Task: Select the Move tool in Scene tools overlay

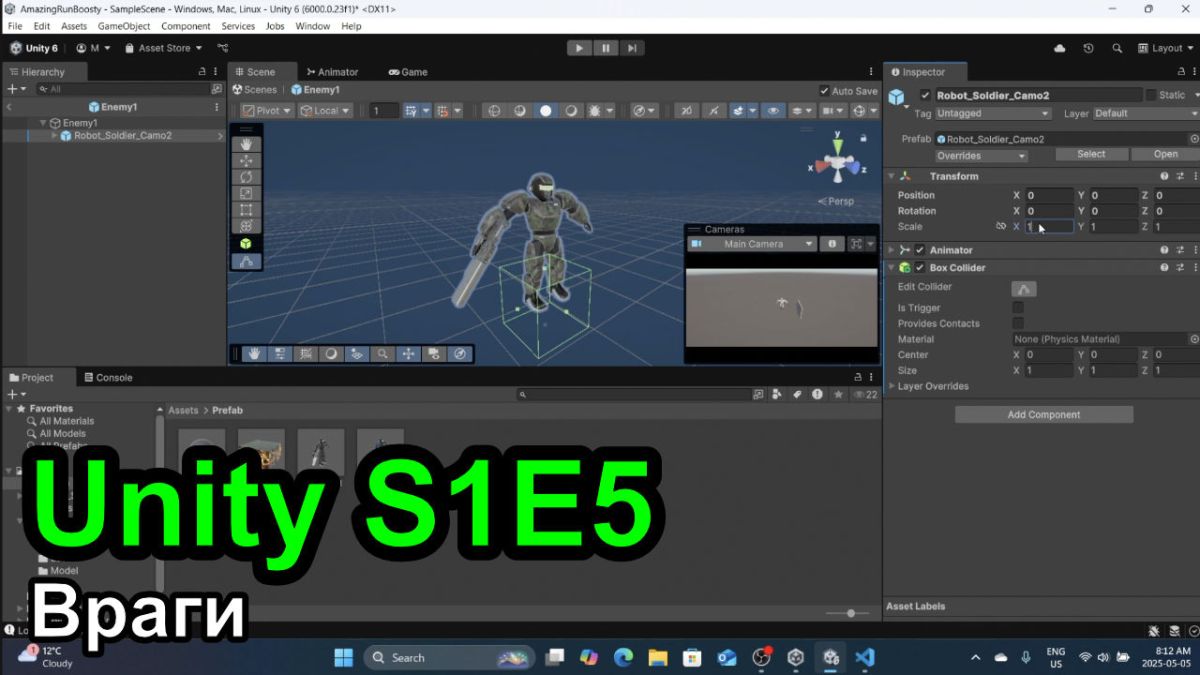Action: [x=246, y=161]
